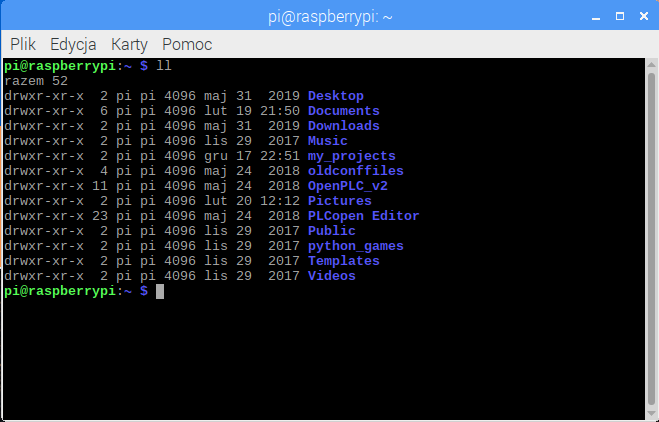
Task: Click the Downloads directory entry
Action: pos(344,126)
